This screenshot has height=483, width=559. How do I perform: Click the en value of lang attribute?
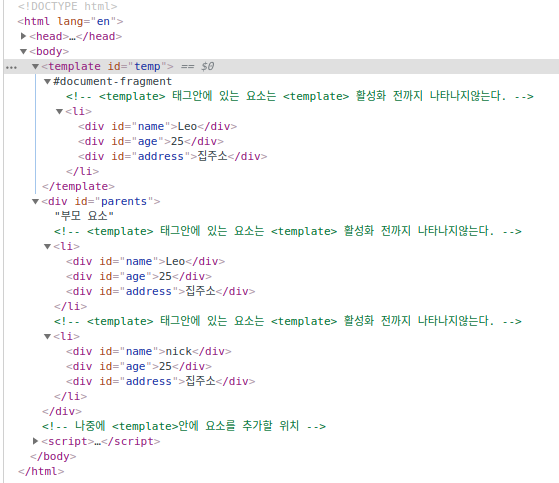[103, 21]
